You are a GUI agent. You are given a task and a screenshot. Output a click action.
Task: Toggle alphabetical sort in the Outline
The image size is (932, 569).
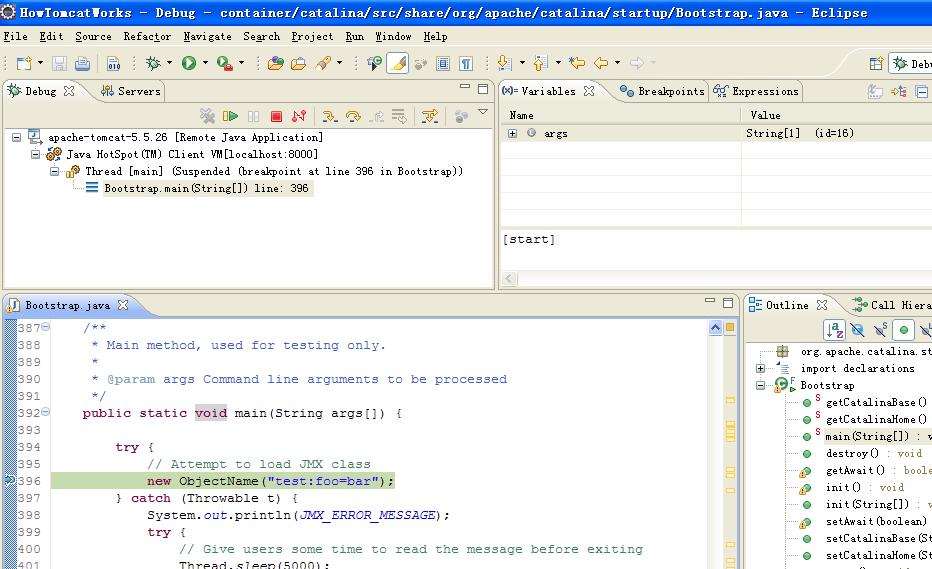click(835, 330)
